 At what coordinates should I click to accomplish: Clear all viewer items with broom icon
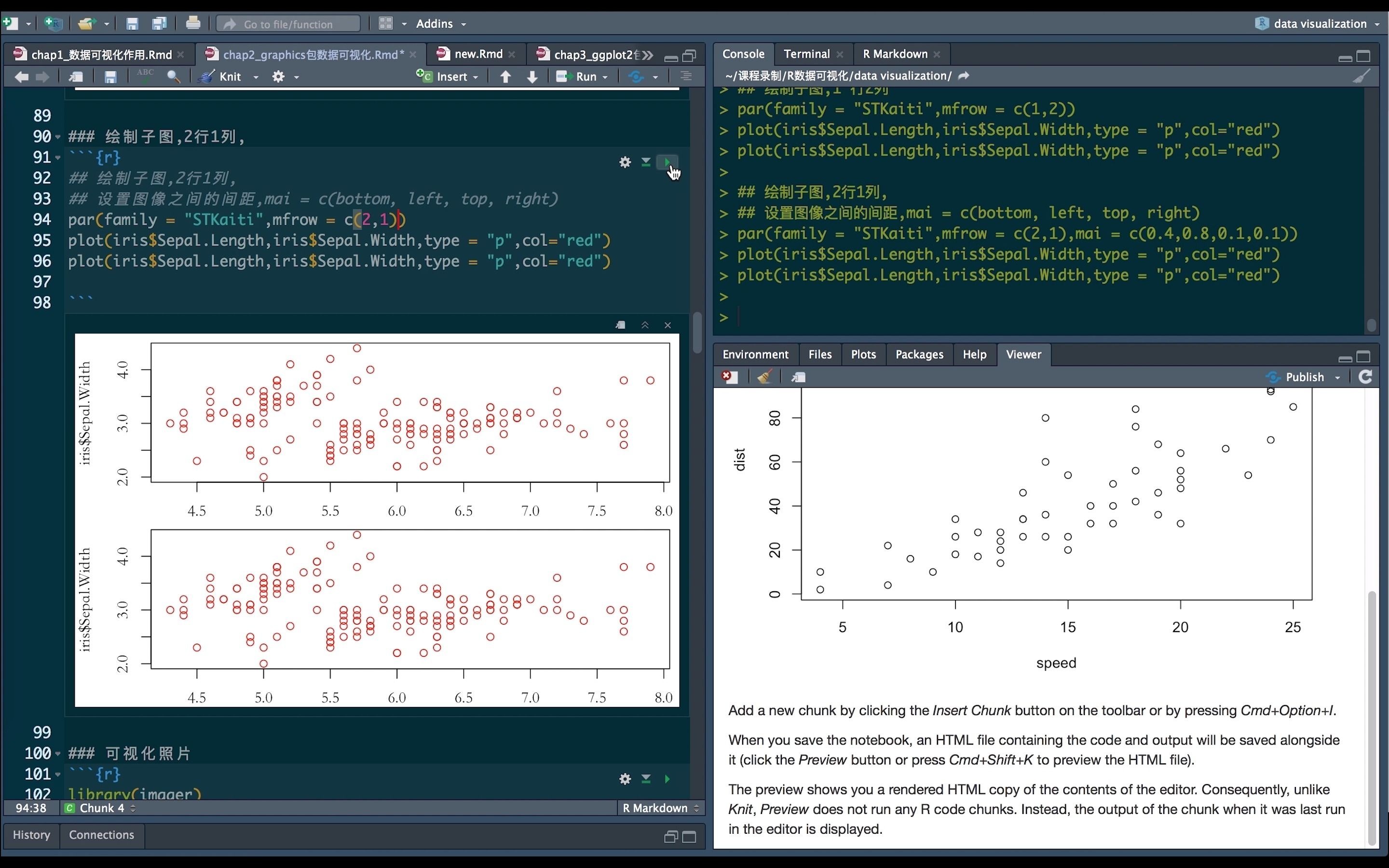(764, 377)
